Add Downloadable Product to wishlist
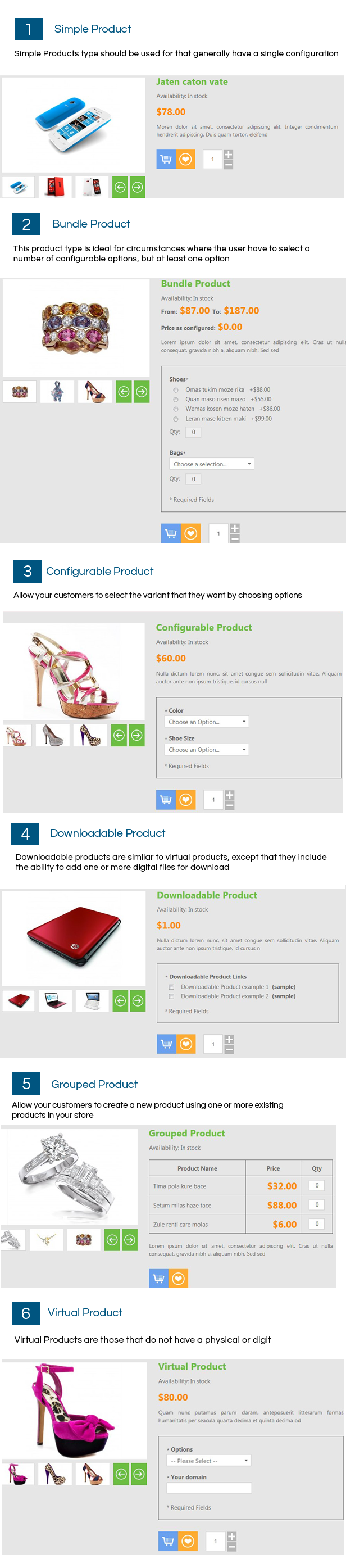346x1568 pixels. 186,1044
